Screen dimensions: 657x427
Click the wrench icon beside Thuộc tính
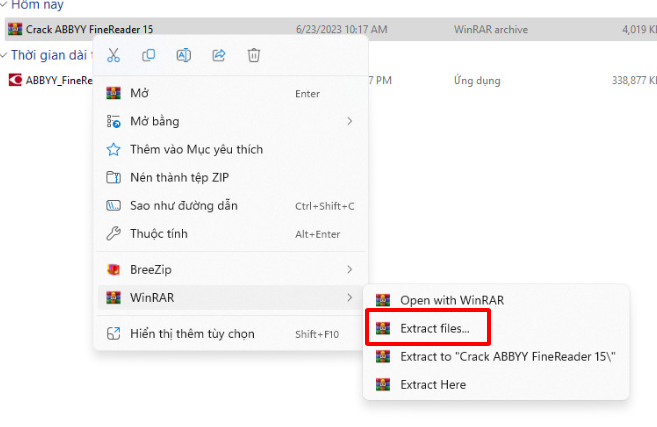[x=113, y=233]
